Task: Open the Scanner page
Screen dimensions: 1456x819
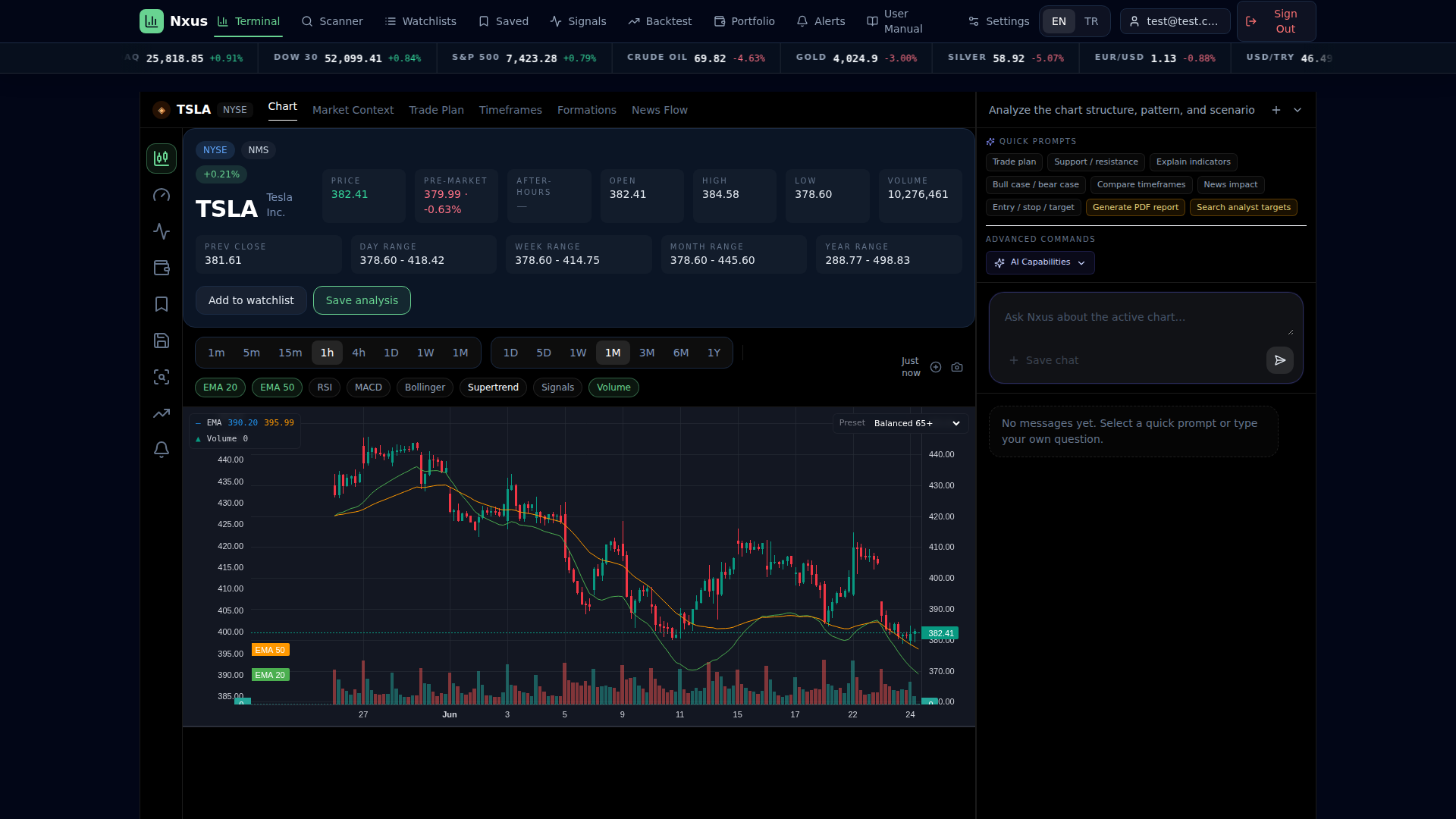Action: (x=332, y=21)
